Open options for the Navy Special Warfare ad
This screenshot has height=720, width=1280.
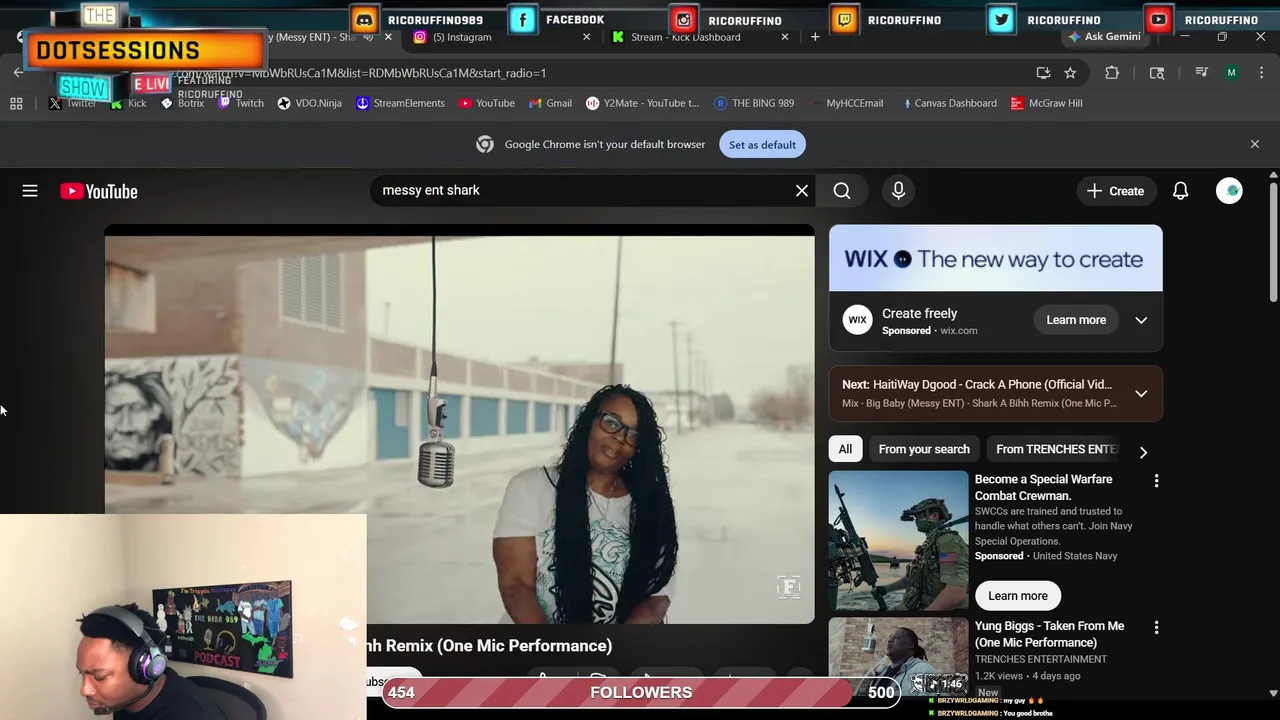(x=1156, y=481)
